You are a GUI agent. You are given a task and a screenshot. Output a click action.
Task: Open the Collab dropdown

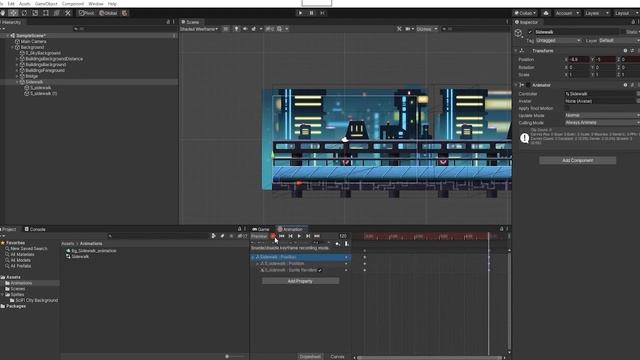(525, 13)
